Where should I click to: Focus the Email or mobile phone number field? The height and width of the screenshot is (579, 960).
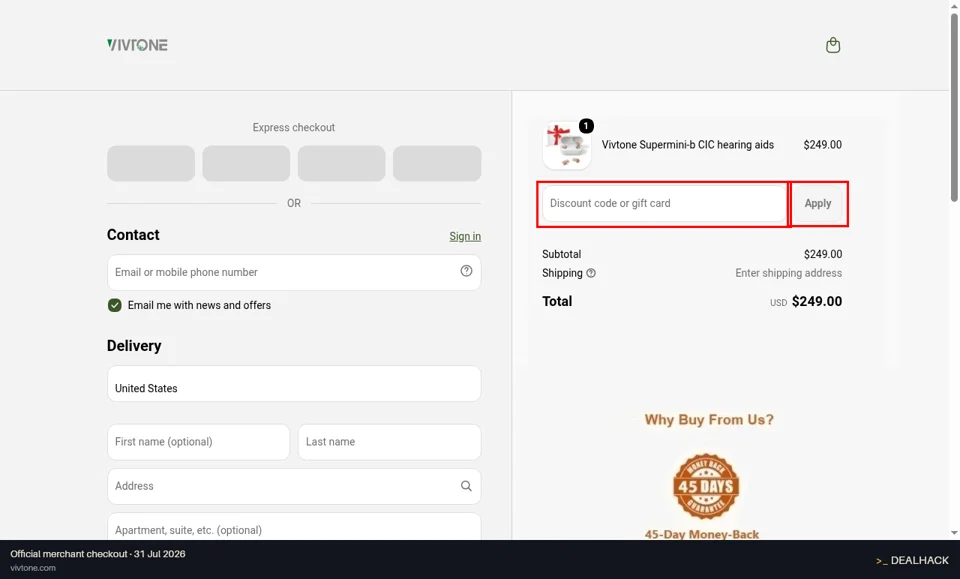(x=294, y=272)
